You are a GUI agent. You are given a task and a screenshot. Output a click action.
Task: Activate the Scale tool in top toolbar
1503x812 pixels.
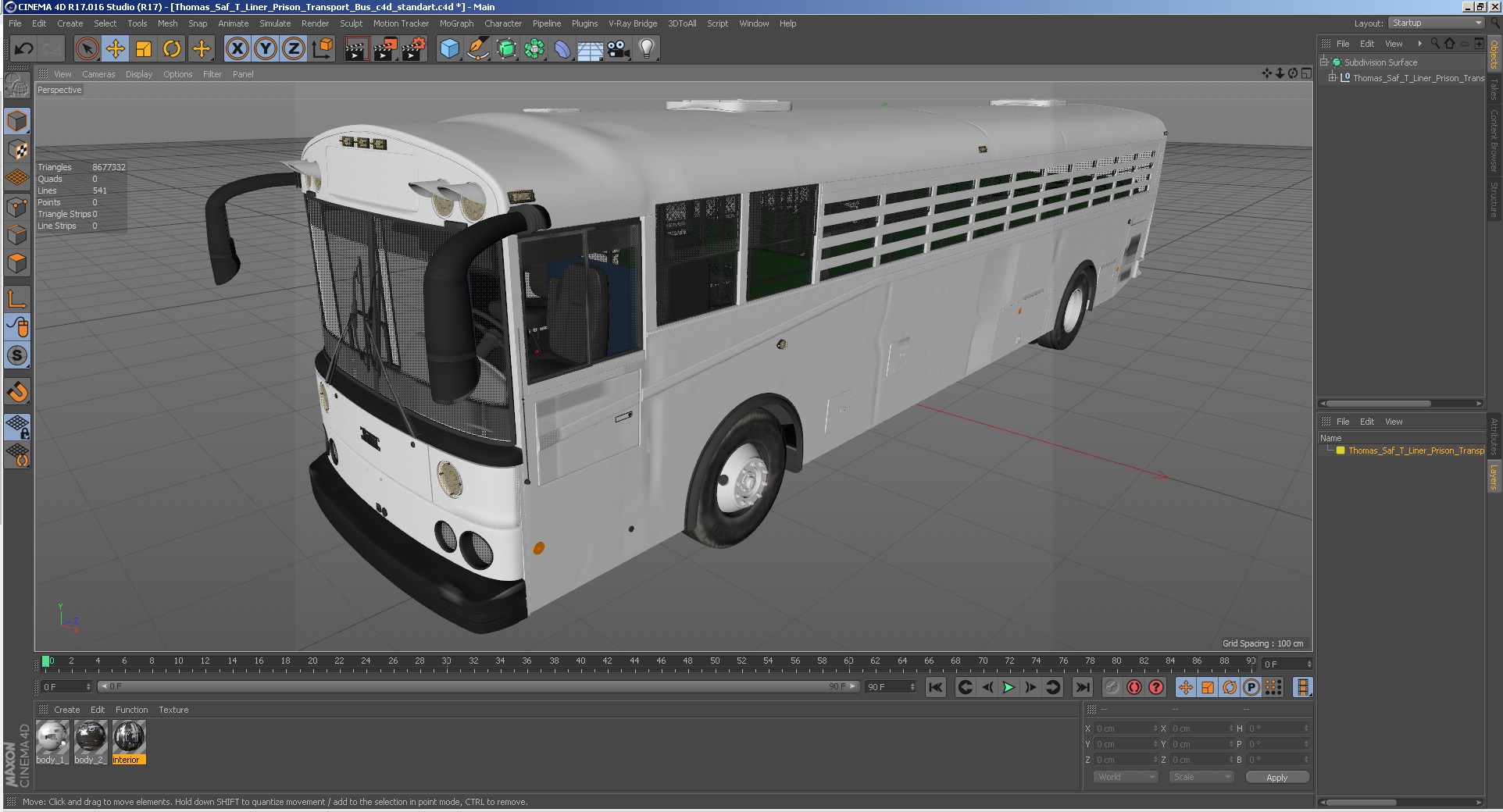(144, 49)
